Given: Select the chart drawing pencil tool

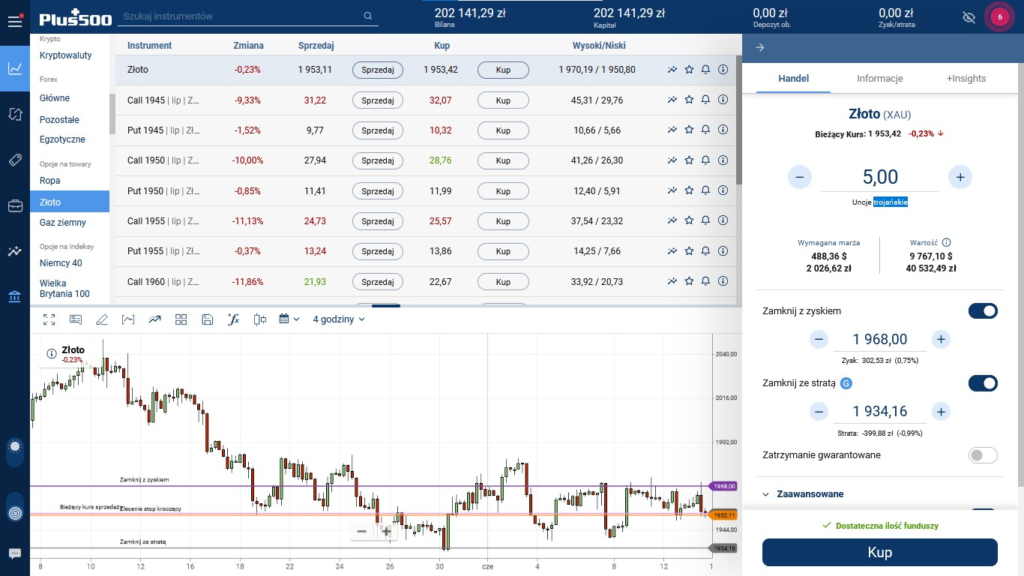Looking at the screenshot, I should (101, 320).
